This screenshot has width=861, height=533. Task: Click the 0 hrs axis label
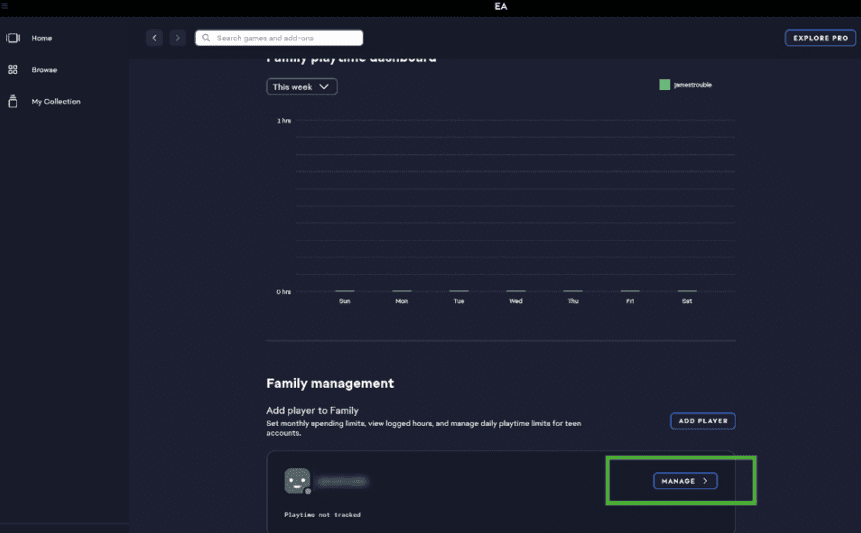tap(284, 292)
